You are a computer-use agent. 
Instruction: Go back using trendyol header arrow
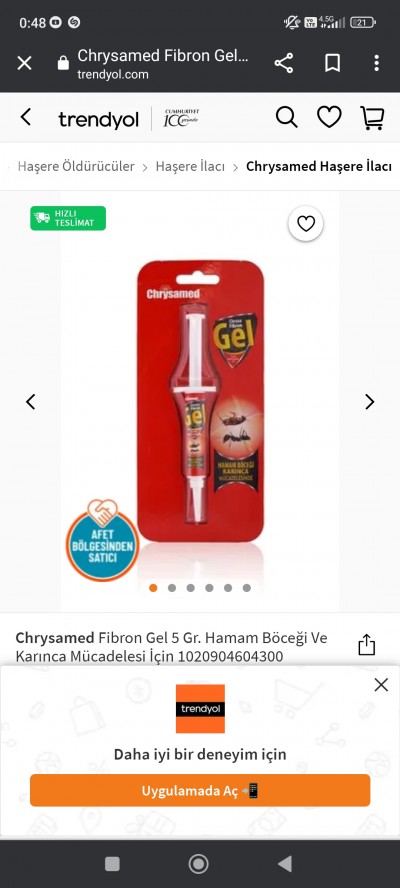(25, 117)
